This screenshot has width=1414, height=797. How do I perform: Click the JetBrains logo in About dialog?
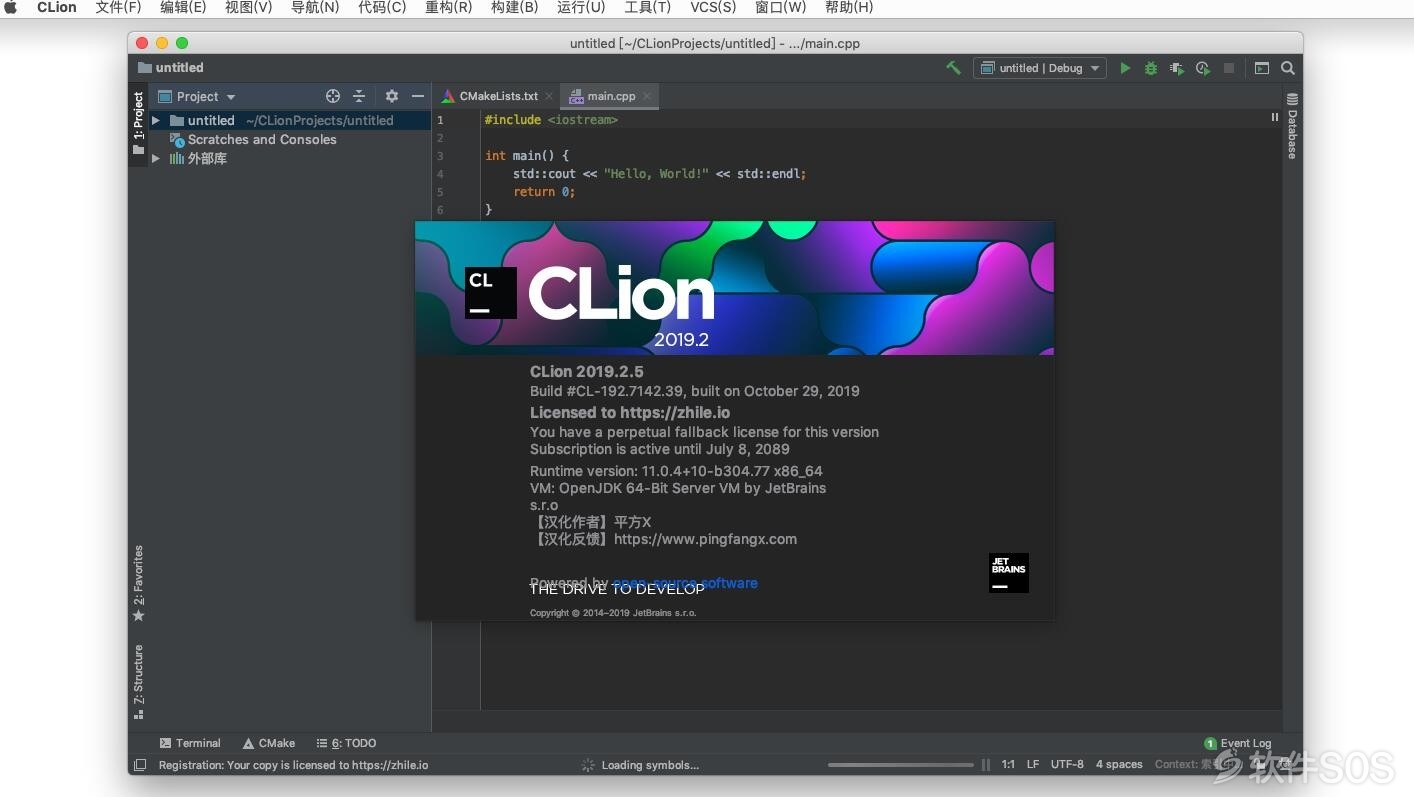click(x=1008, y=573)
